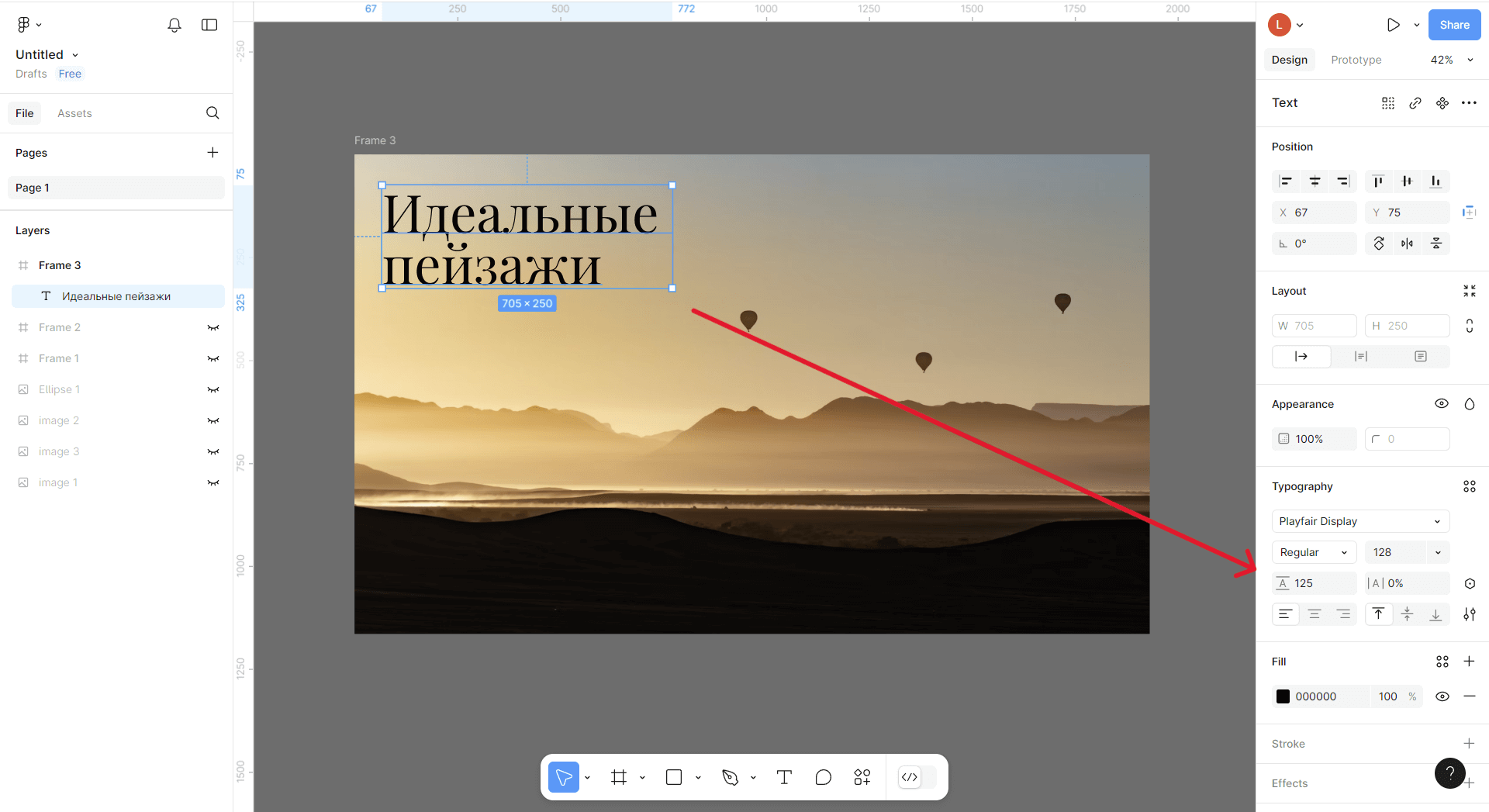
Task: Show hidden image 2 layer
Action: 213,420
